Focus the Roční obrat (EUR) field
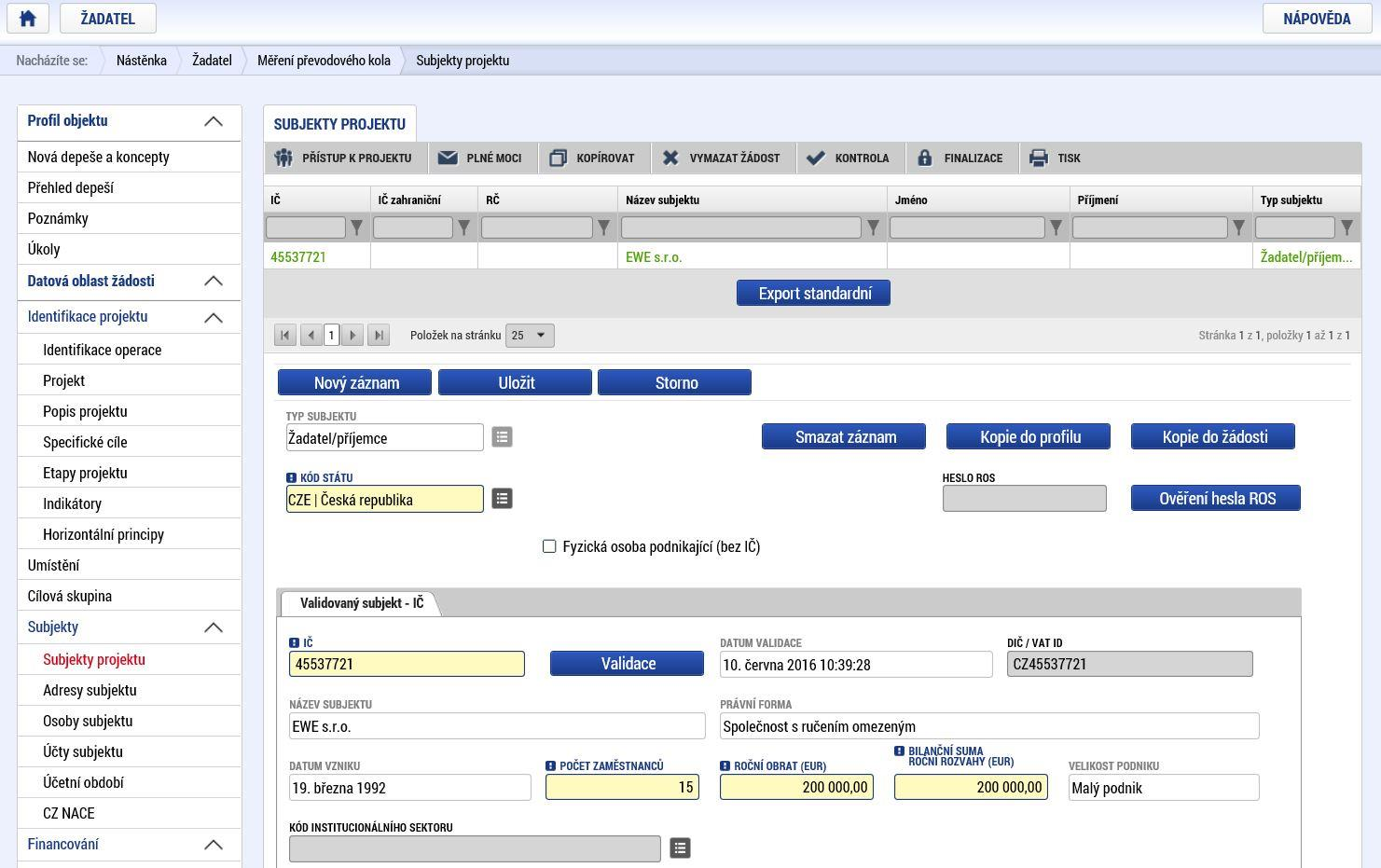Screen dimensions: 1381x868 click(x=796, y=787)
